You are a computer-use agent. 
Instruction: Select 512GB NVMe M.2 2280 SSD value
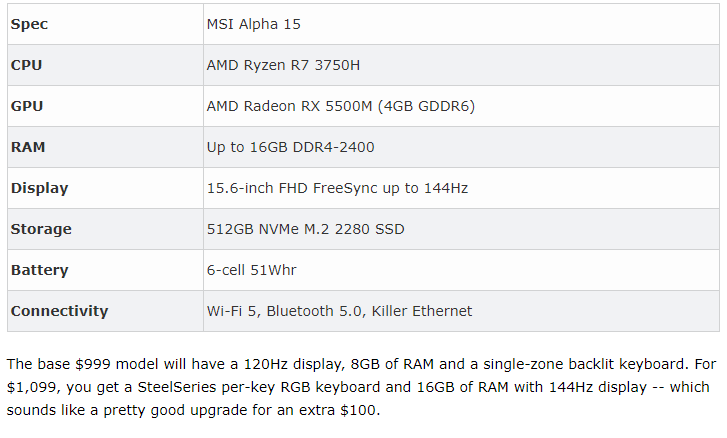[306, 229]
